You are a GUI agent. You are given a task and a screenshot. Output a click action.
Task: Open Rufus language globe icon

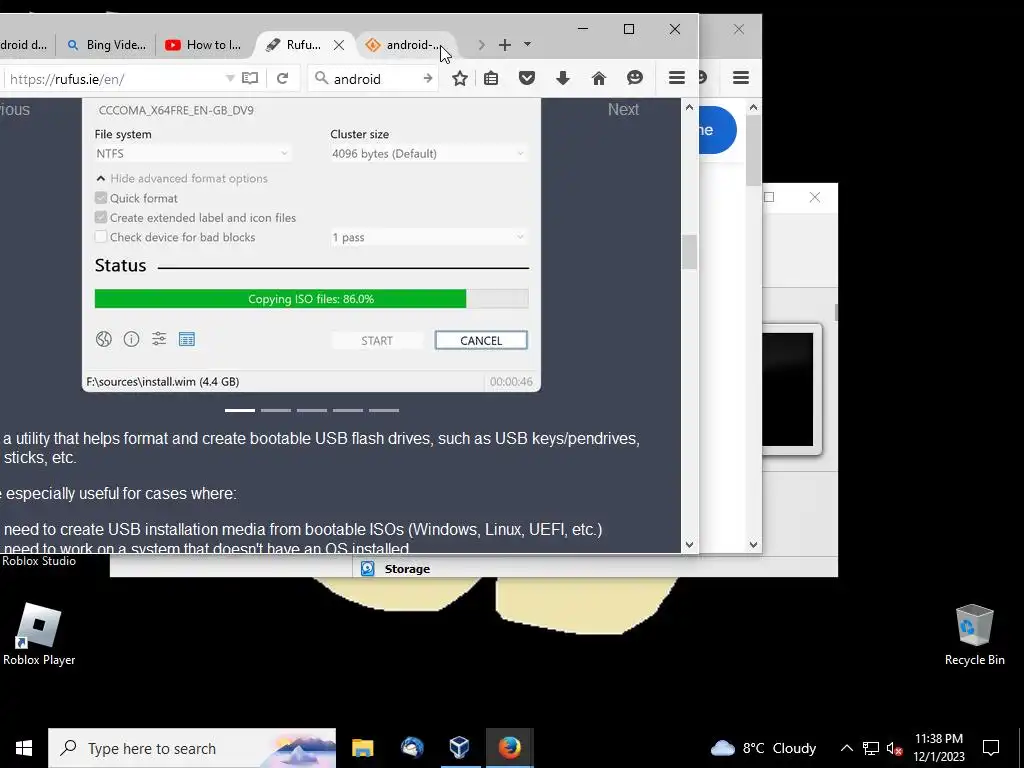point(104,339)
